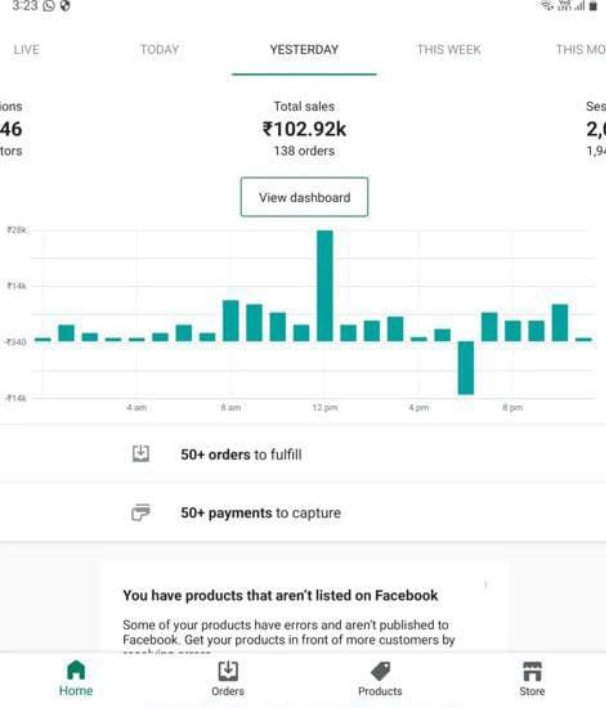The width and height of the screenshot is (606, 708).
Task: Tap the payments card icon beside '50+ payments'
Action: pyautogui.click(x=140, y=512)
